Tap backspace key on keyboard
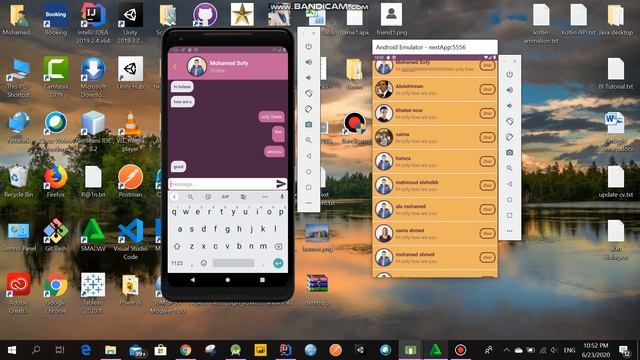 (278, 246)
